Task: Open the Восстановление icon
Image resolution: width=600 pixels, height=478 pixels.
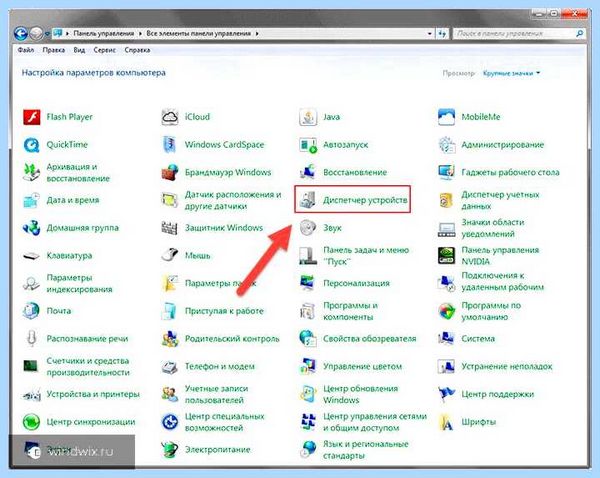Action: pyautogui.click(x=308, y=173)
